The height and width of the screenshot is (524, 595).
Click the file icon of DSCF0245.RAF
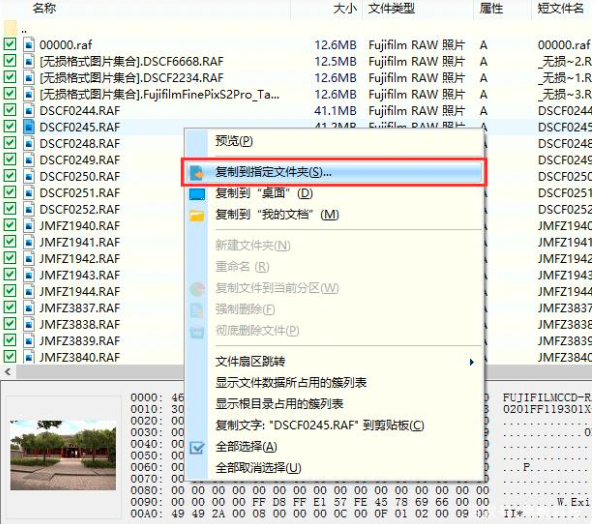[29, 127]
